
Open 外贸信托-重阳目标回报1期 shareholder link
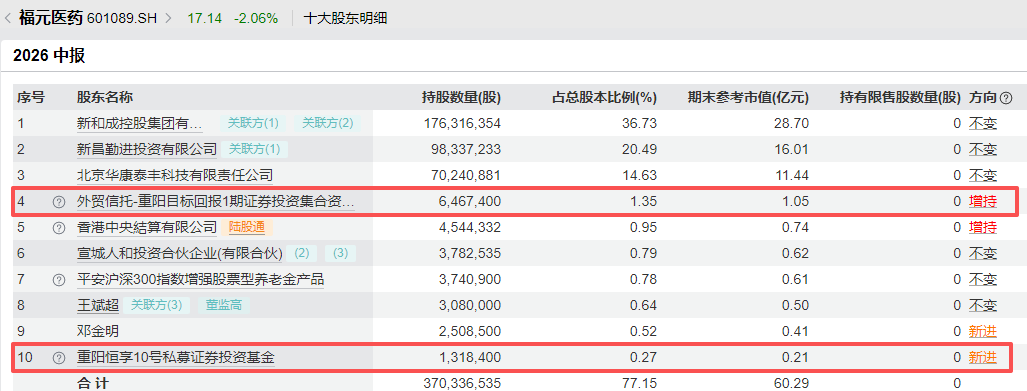point(216,202)
